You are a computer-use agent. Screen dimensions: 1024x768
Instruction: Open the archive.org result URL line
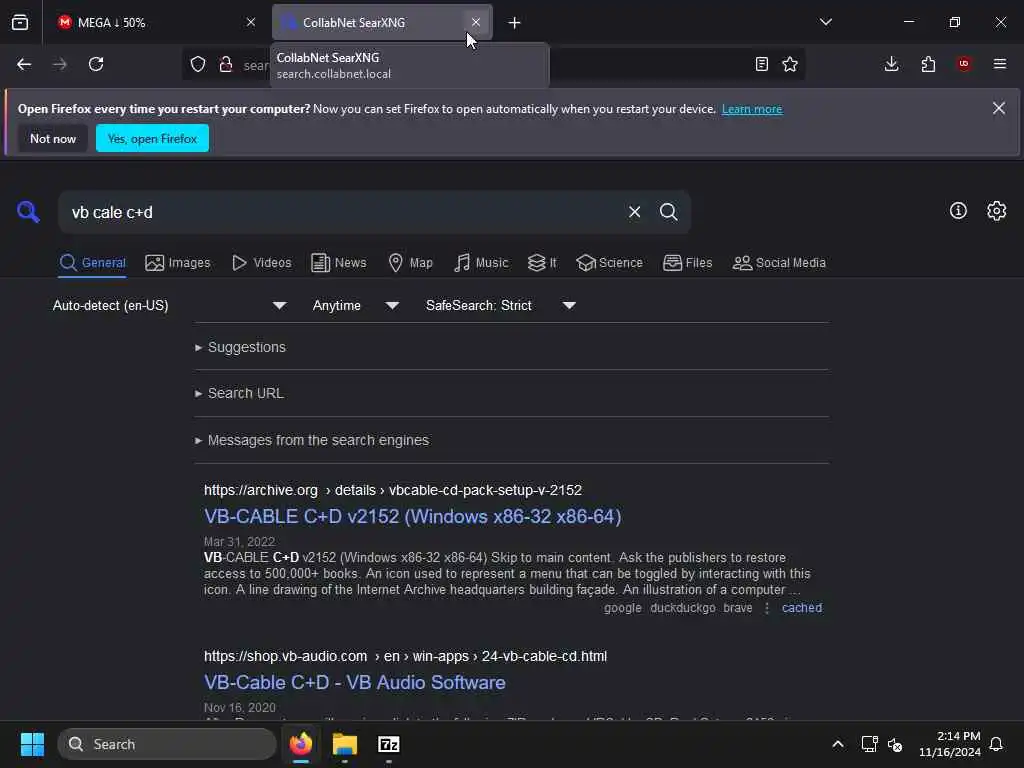pyautogui.click(x=392, y=490)
